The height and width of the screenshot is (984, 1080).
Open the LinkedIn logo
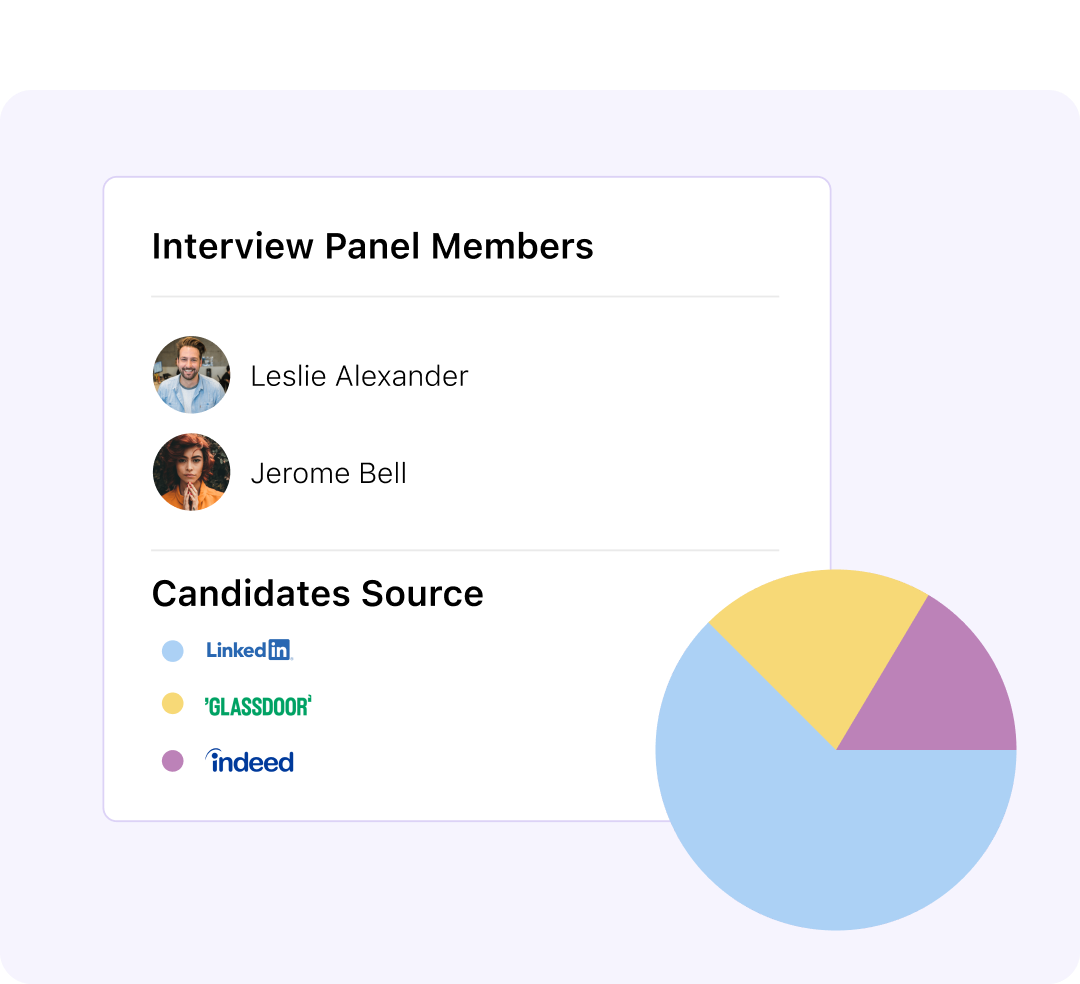coord(248,650)
